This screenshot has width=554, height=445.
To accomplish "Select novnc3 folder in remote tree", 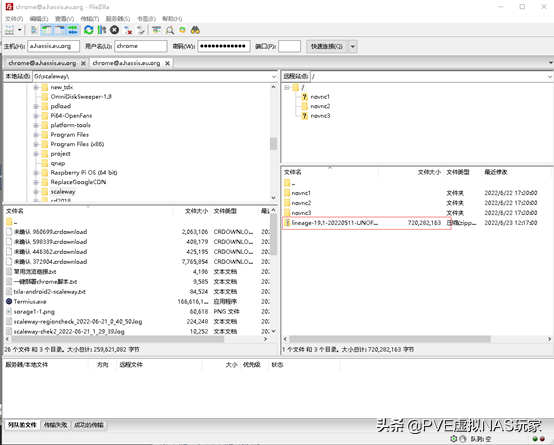I will click(320, 116).
